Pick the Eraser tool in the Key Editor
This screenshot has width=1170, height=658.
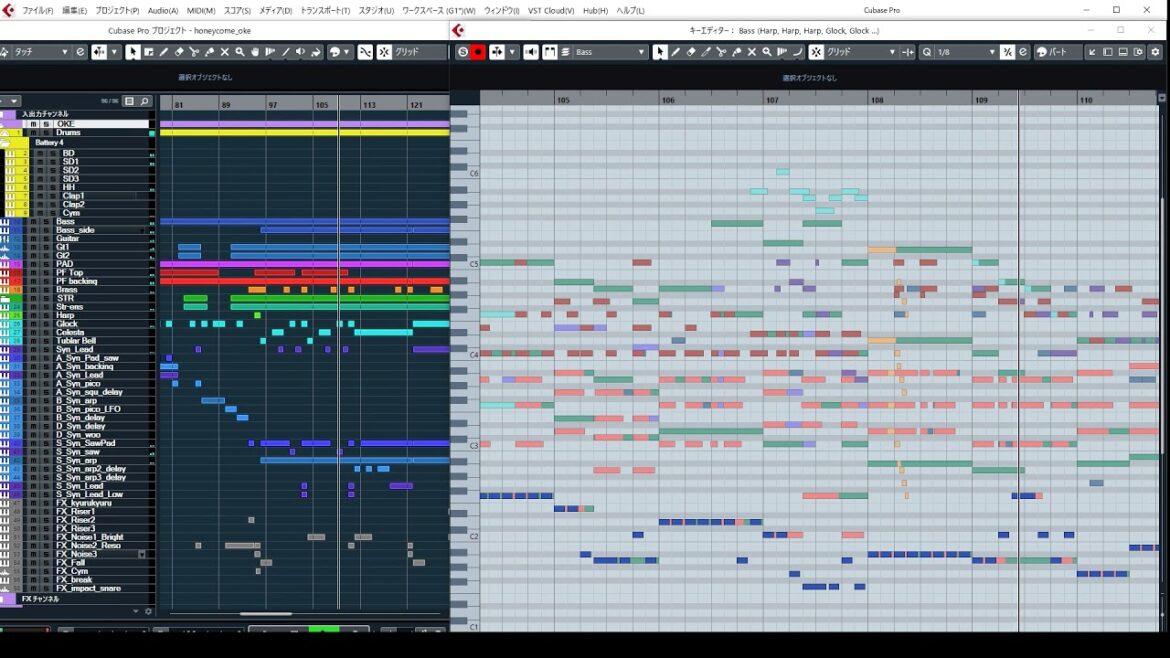tap(691, 52)
